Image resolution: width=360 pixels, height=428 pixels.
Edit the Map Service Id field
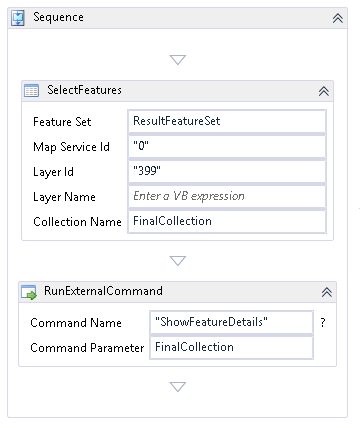tap(227, 146)
